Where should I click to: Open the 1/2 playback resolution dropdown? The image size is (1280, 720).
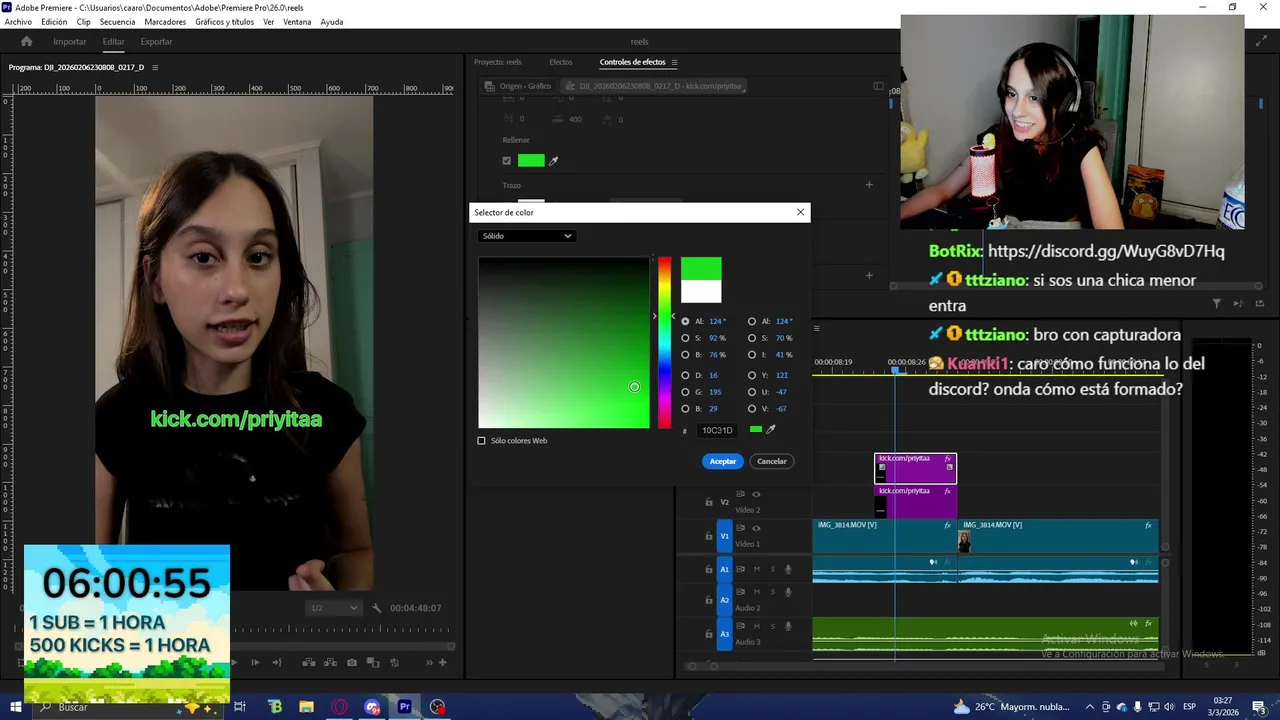(x=333, y=608)
